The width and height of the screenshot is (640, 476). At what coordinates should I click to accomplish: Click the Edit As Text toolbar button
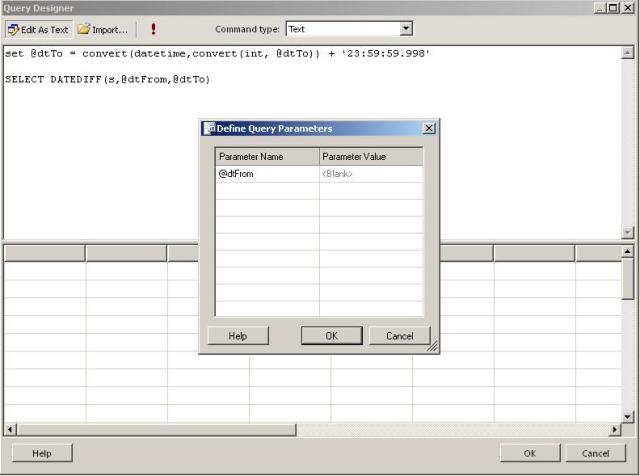click(39, 29)
